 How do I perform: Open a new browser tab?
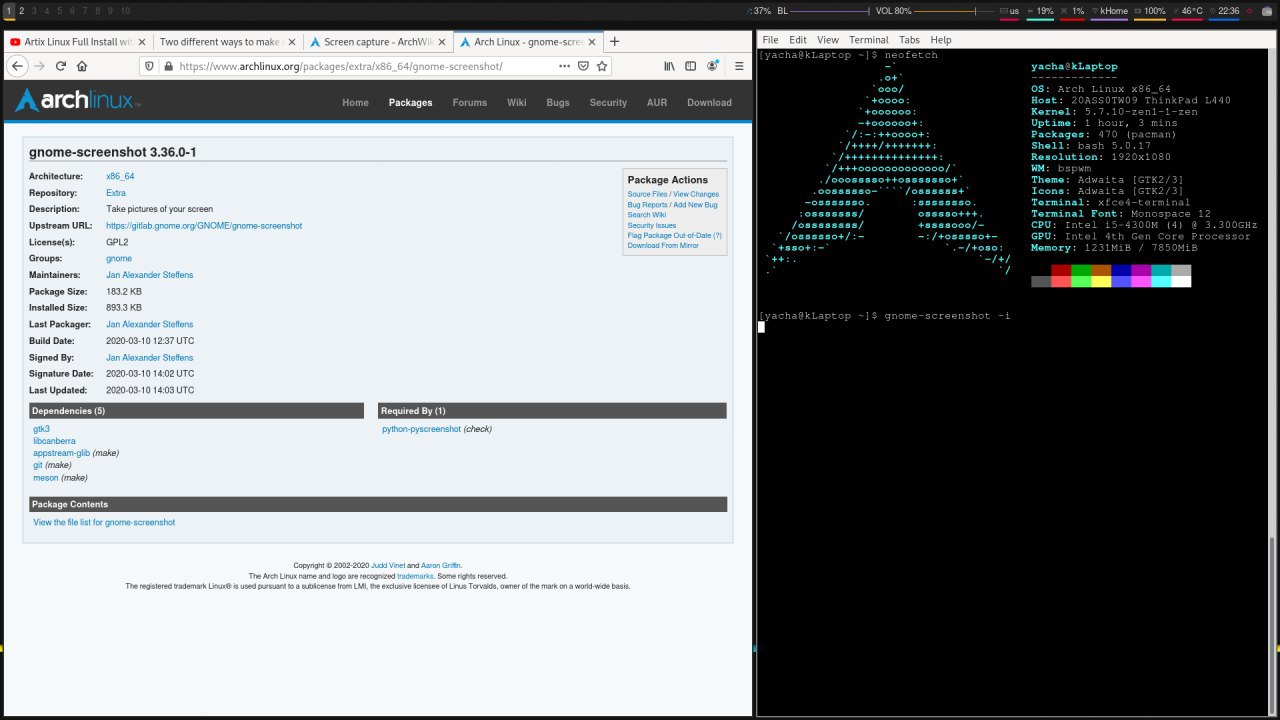coord(614,41)
